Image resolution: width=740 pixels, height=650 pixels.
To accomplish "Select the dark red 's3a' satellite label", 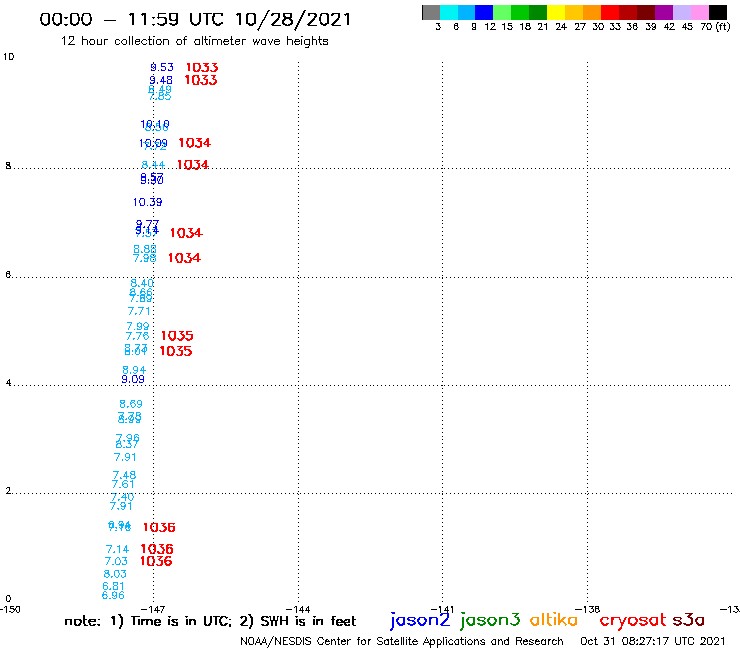I will point(689,620).
